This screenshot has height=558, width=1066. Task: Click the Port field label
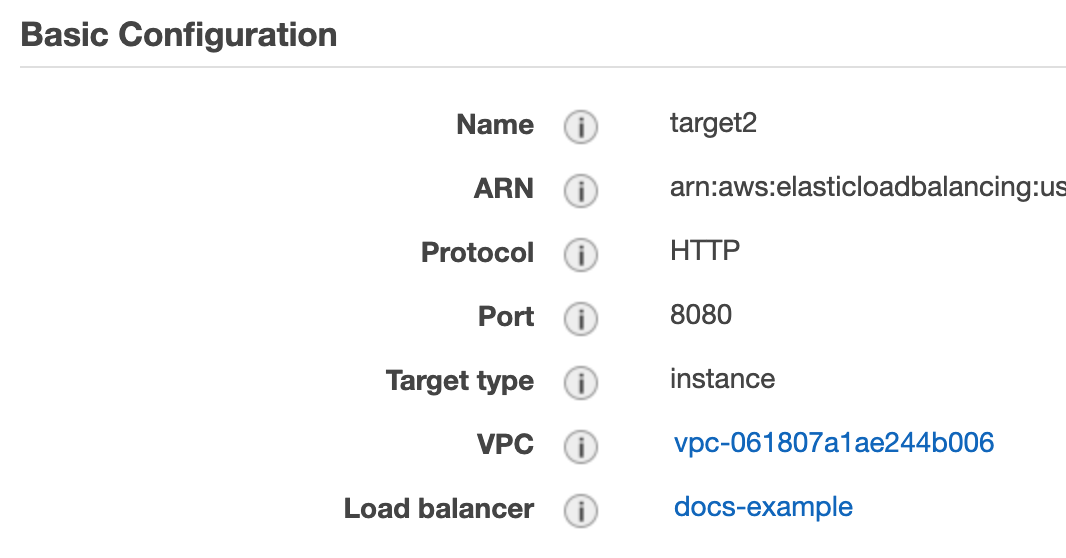click(x=506, y=317)
